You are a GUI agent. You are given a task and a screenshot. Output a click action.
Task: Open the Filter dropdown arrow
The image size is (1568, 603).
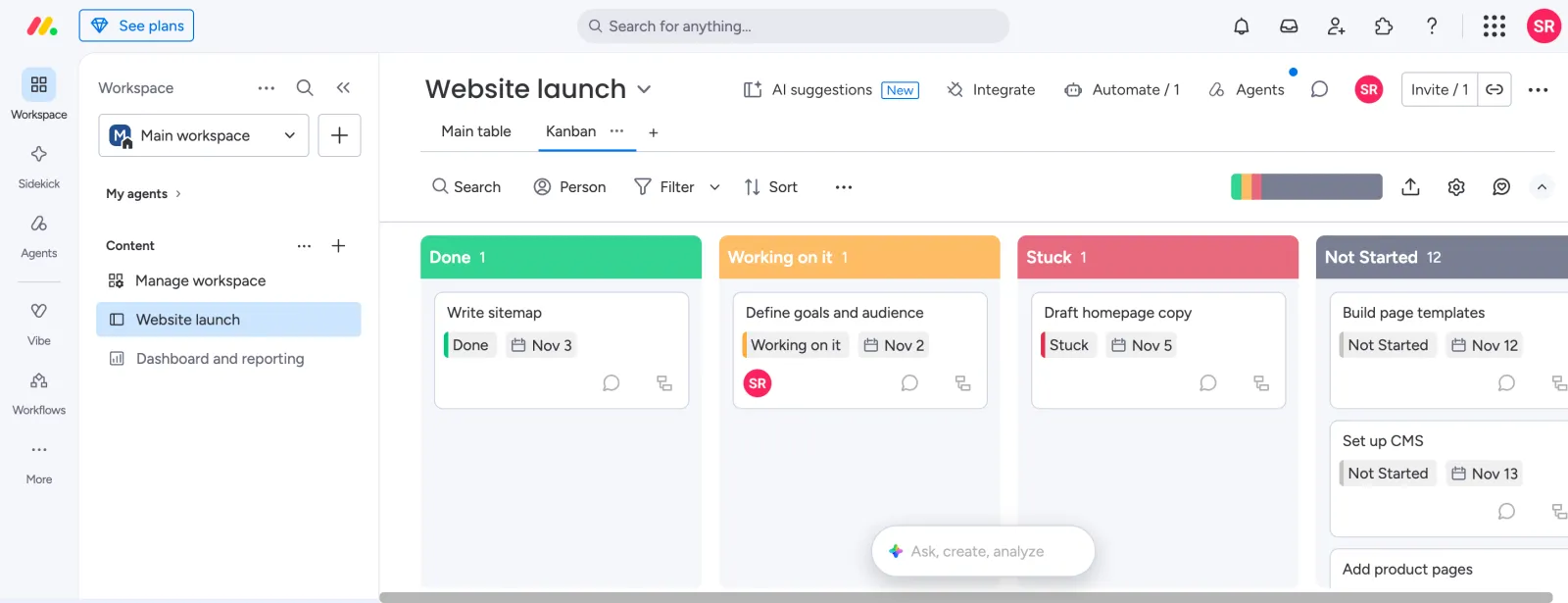[x=714, y=186]
